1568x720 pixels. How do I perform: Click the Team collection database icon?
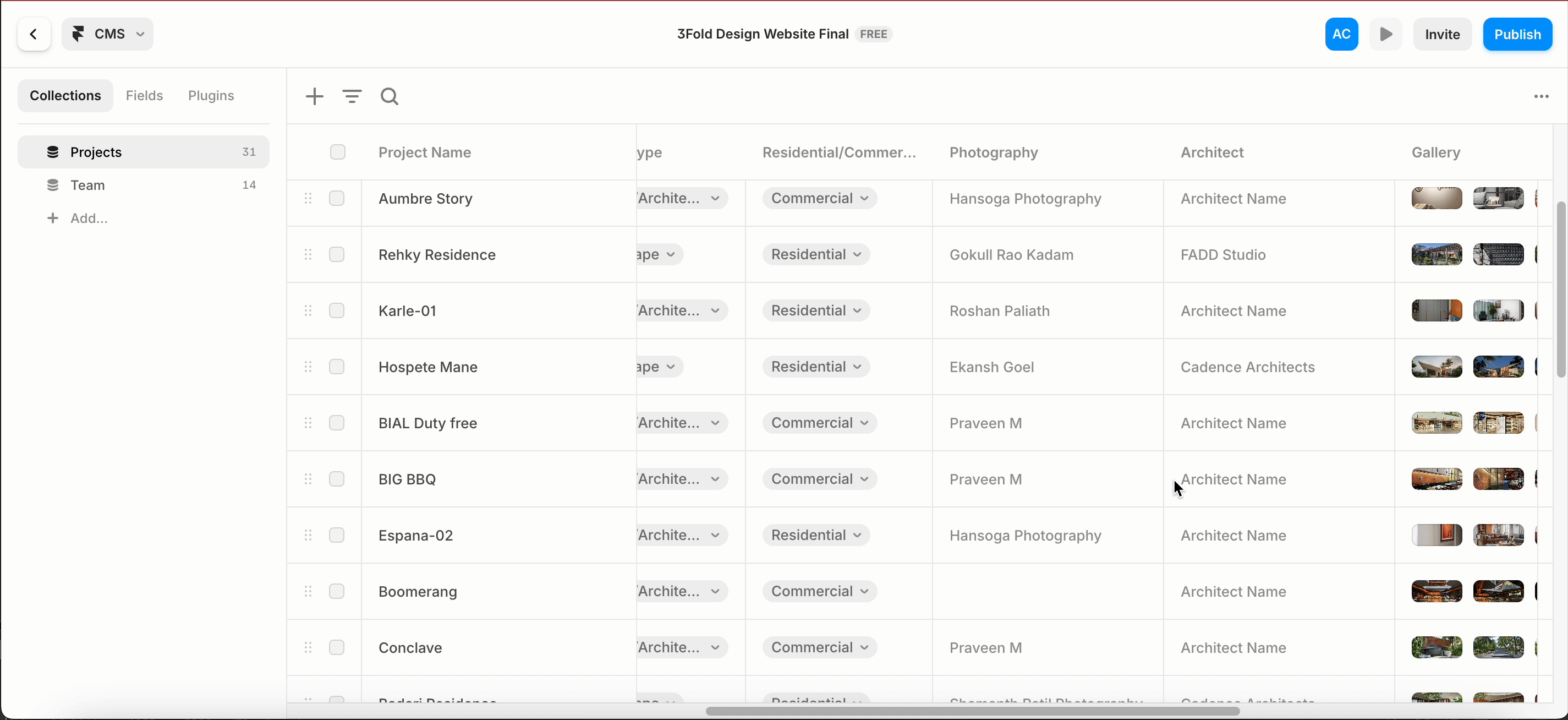pyautogui.click(x=53, y=184)
